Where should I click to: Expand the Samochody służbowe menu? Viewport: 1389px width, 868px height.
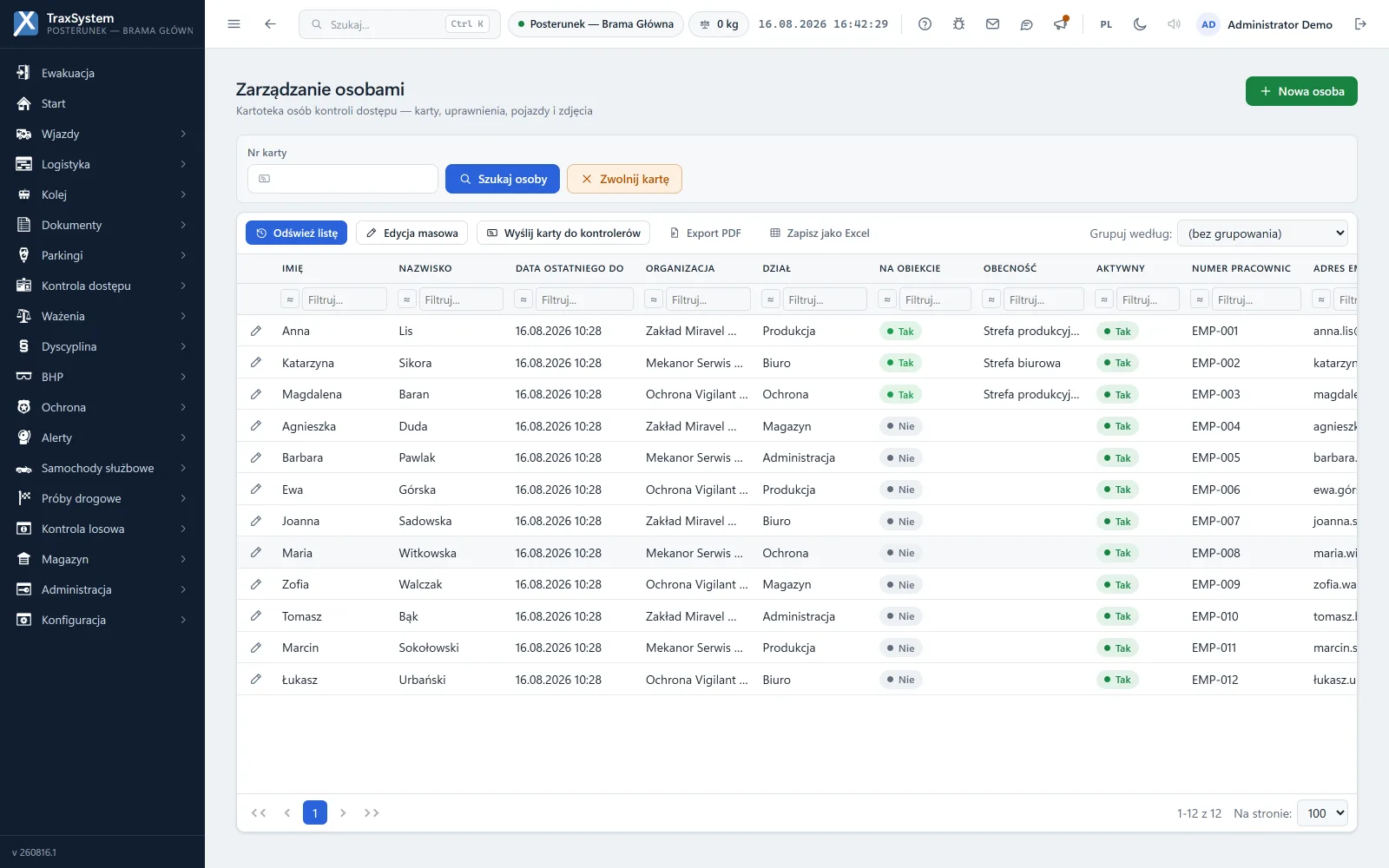click(x=102, y=468)
